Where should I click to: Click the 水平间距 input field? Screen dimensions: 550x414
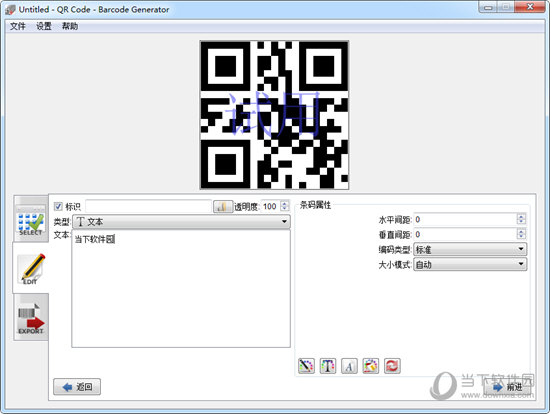coord(465,220)
